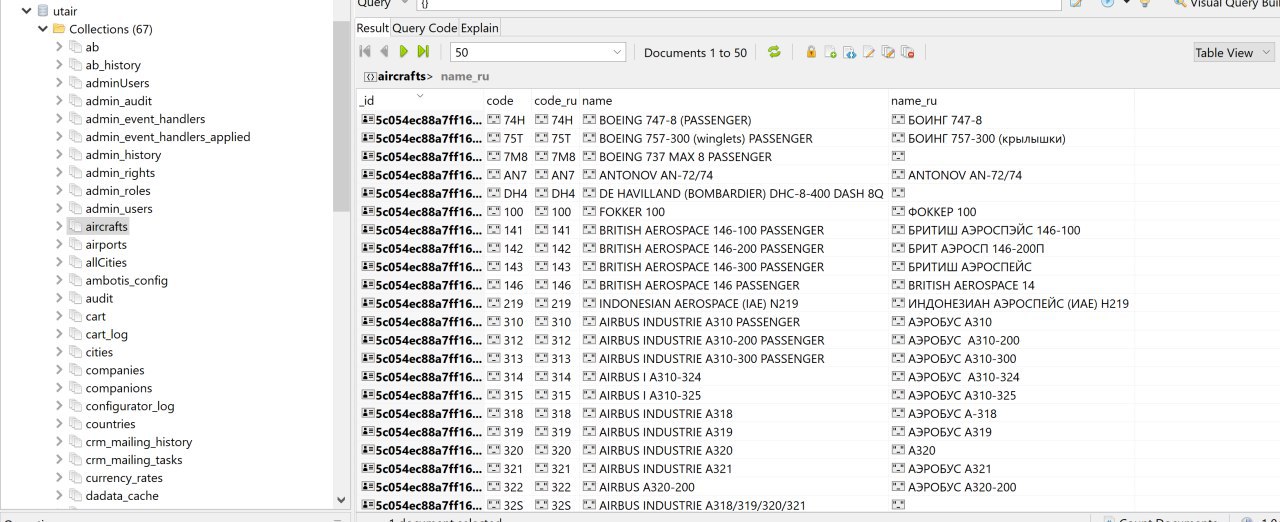Viewport: 1280px width, 522px height.
Task: Click the sort arrow on _id column
Action: 420,96
